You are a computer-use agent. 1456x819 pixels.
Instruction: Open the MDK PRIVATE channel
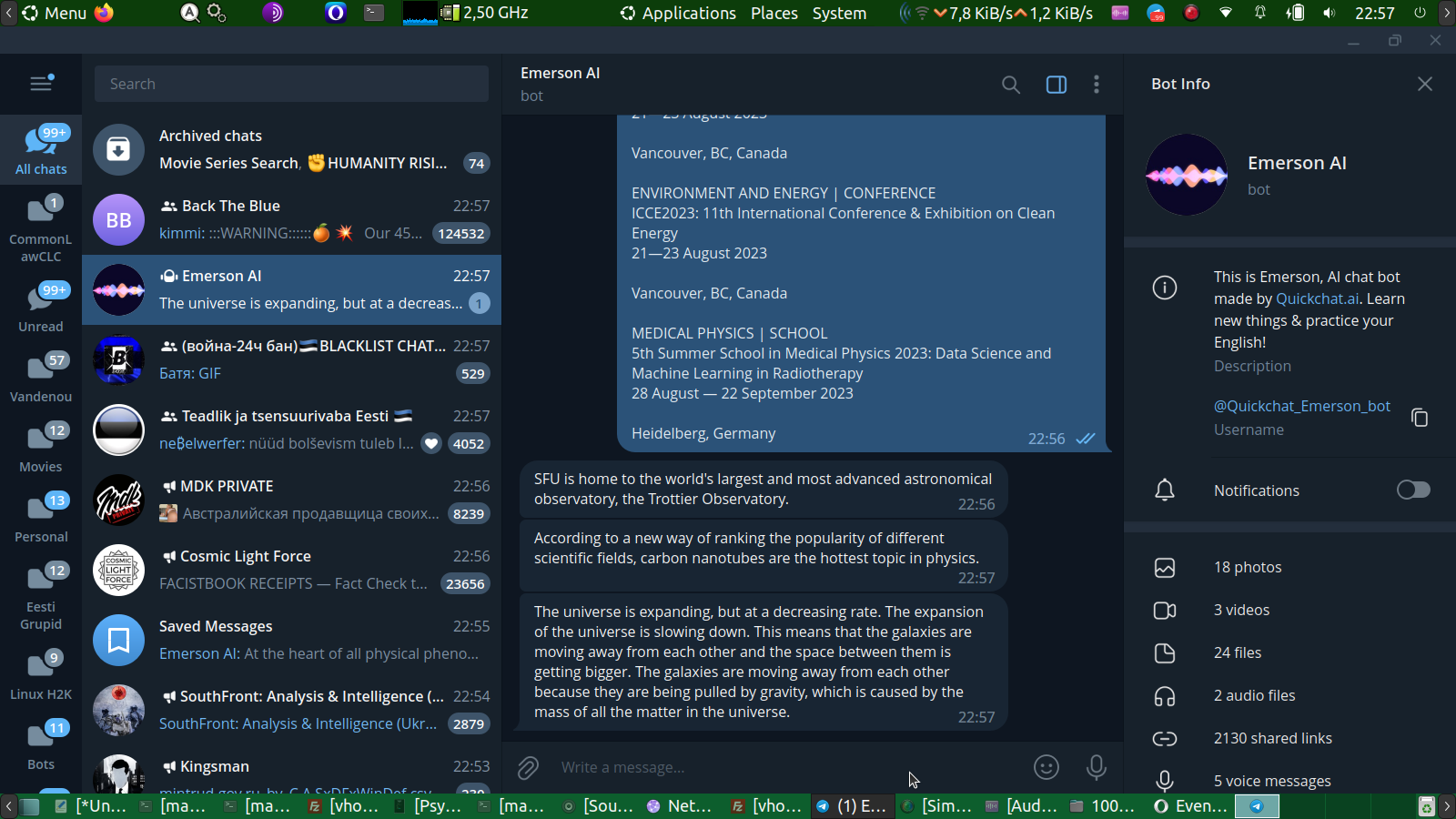[x=291, y=500]
